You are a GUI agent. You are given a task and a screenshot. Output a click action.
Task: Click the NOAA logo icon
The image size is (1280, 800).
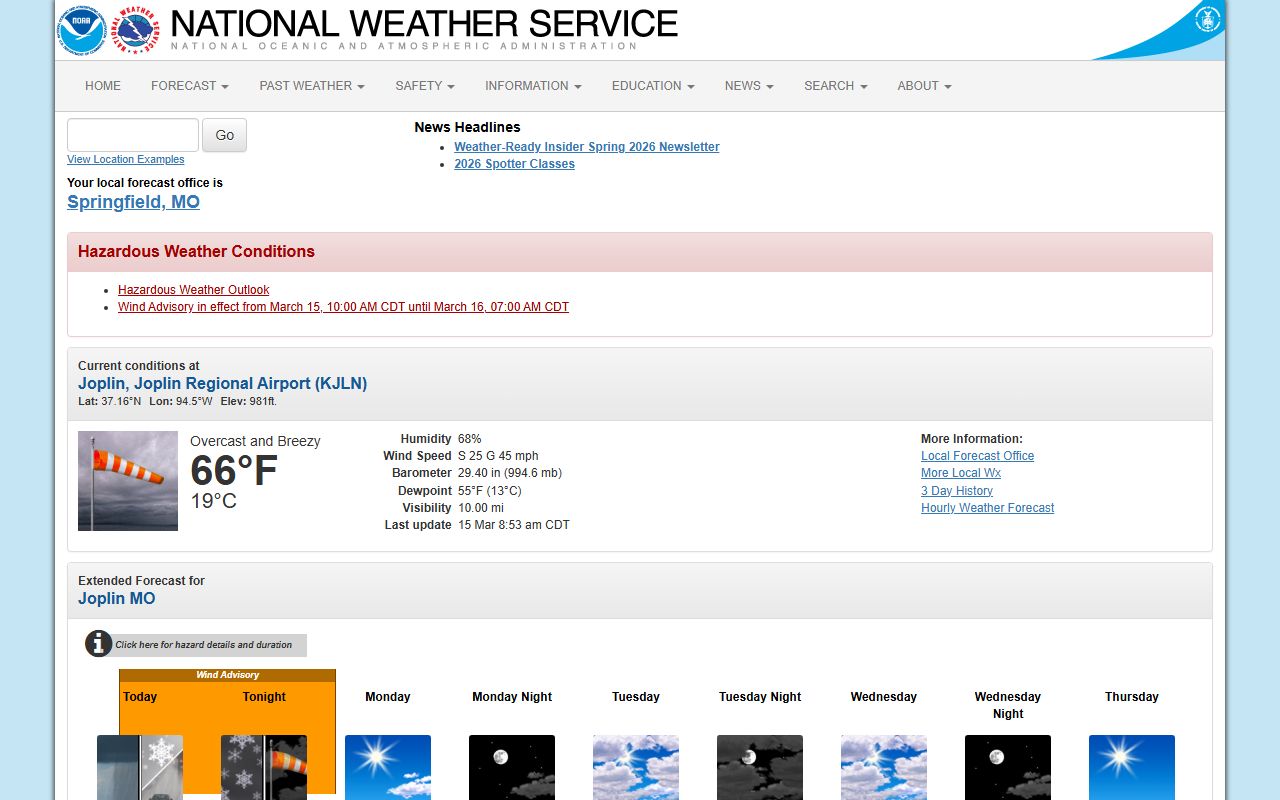point(81,30)
